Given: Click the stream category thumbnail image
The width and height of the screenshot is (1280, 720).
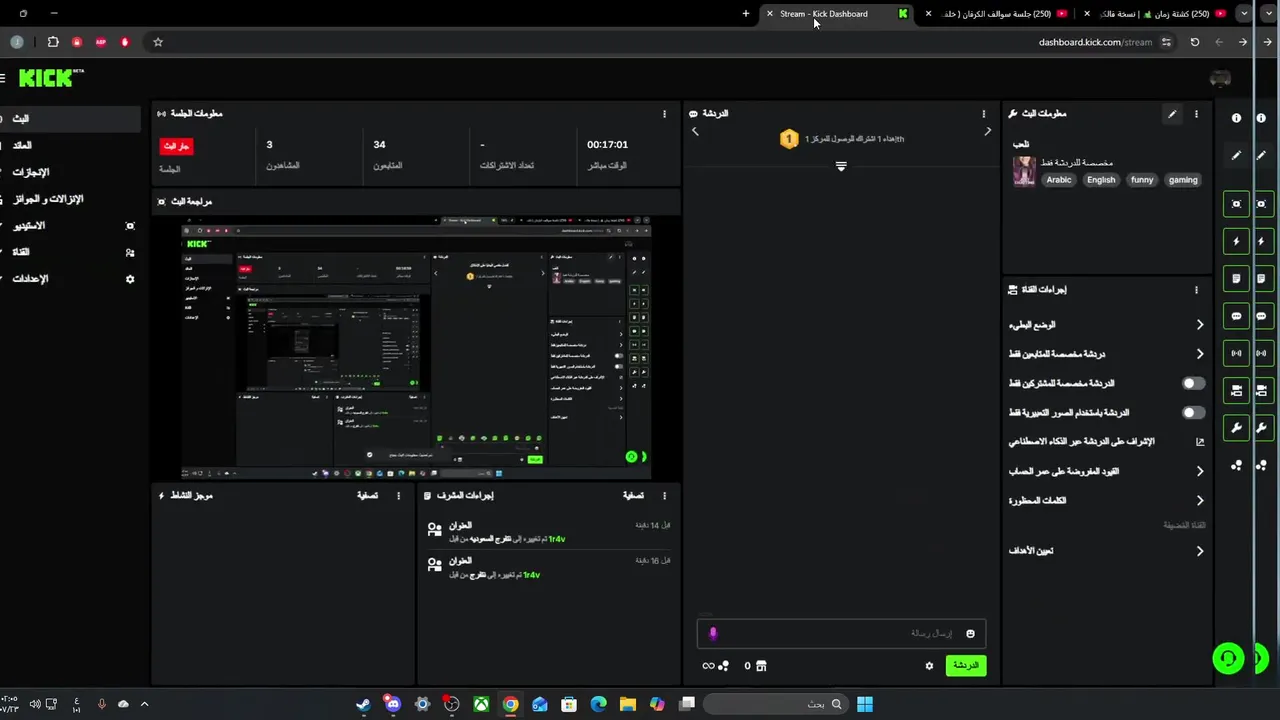Looking at the screenshot, I should pos(1024,171).
